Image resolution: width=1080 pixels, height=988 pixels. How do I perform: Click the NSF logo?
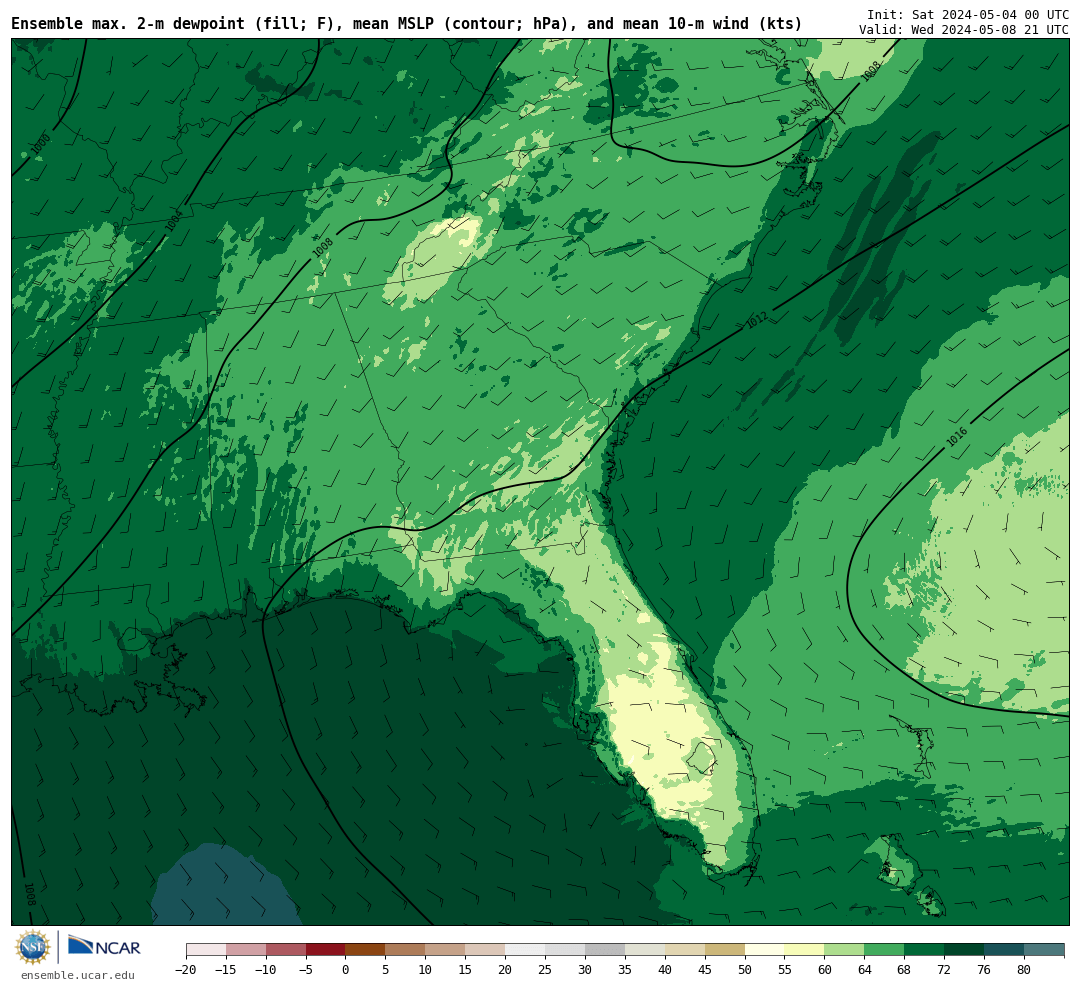(x=33, y=947)
